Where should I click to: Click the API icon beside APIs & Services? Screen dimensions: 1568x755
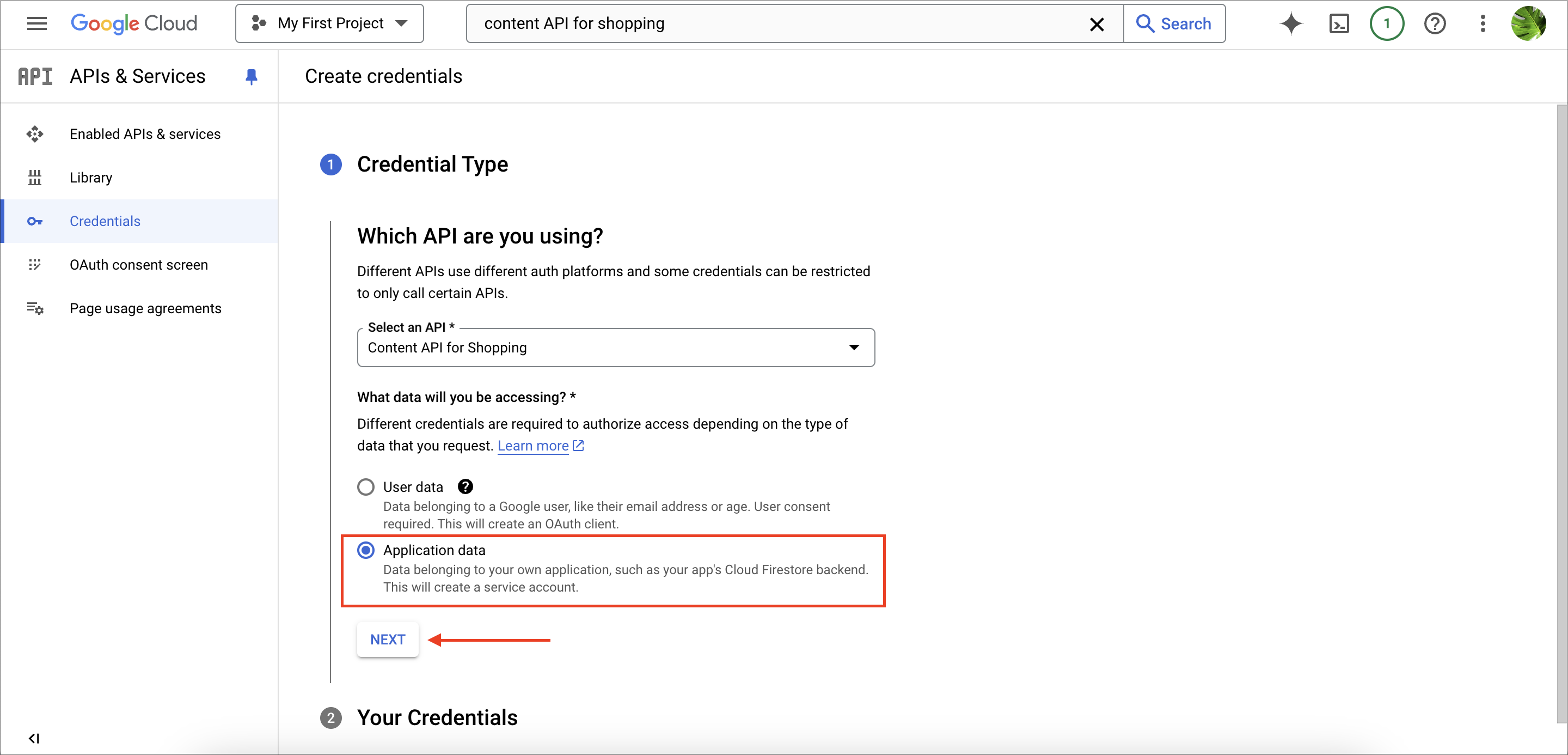(35, 76)
